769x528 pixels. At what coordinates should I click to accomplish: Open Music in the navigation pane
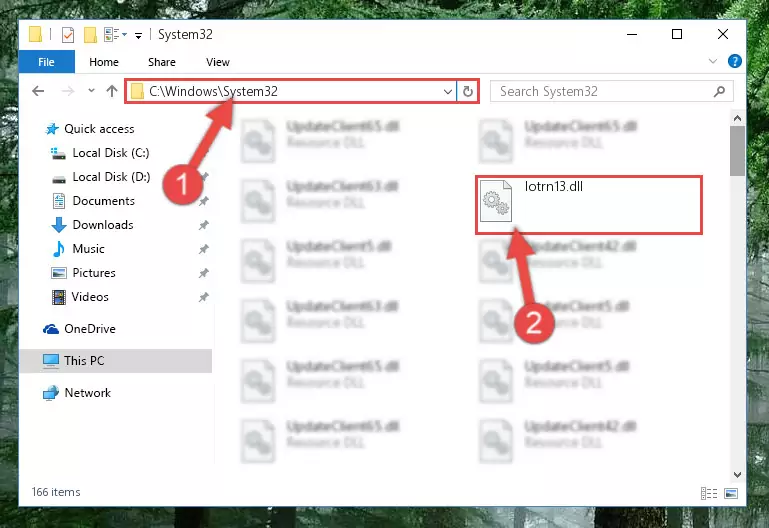[88, 249]
